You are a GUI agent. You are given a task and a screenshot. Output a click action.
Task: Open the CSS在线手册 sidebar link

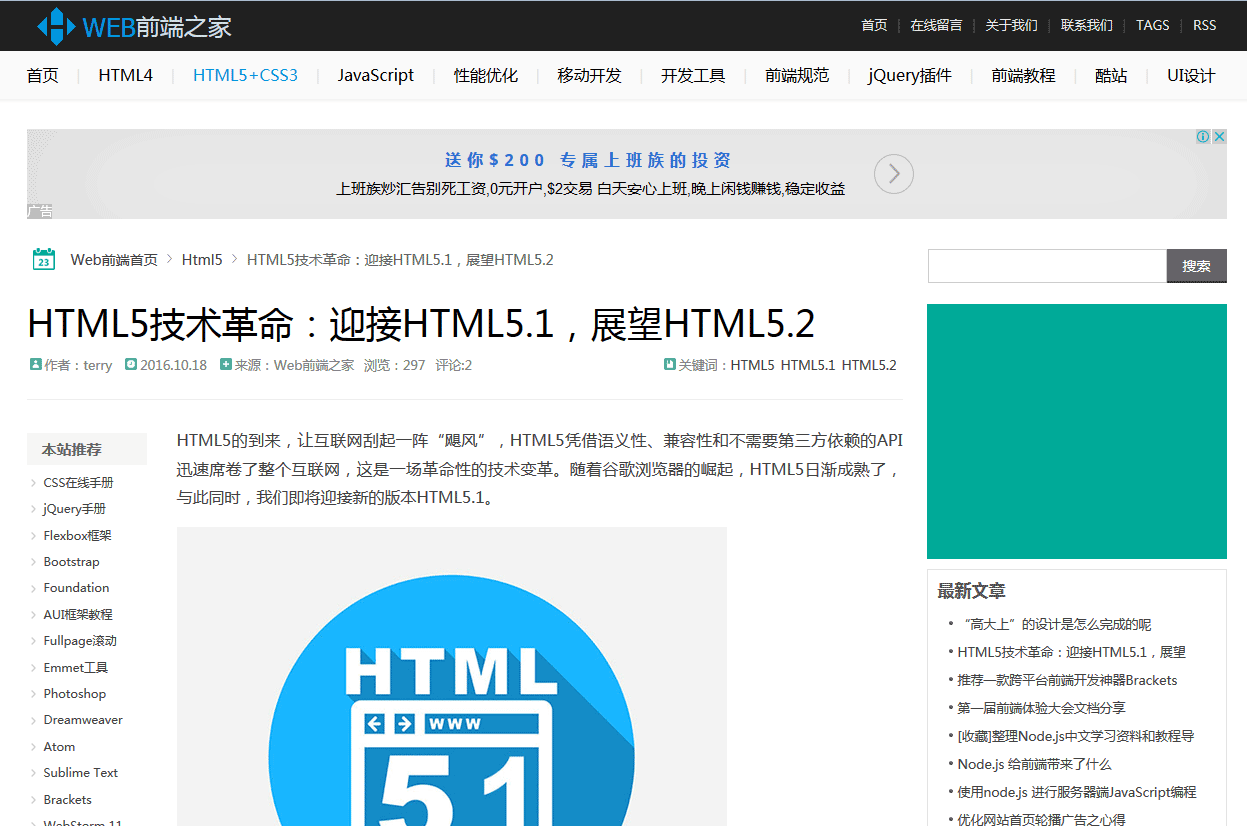(x=78, y=482)
